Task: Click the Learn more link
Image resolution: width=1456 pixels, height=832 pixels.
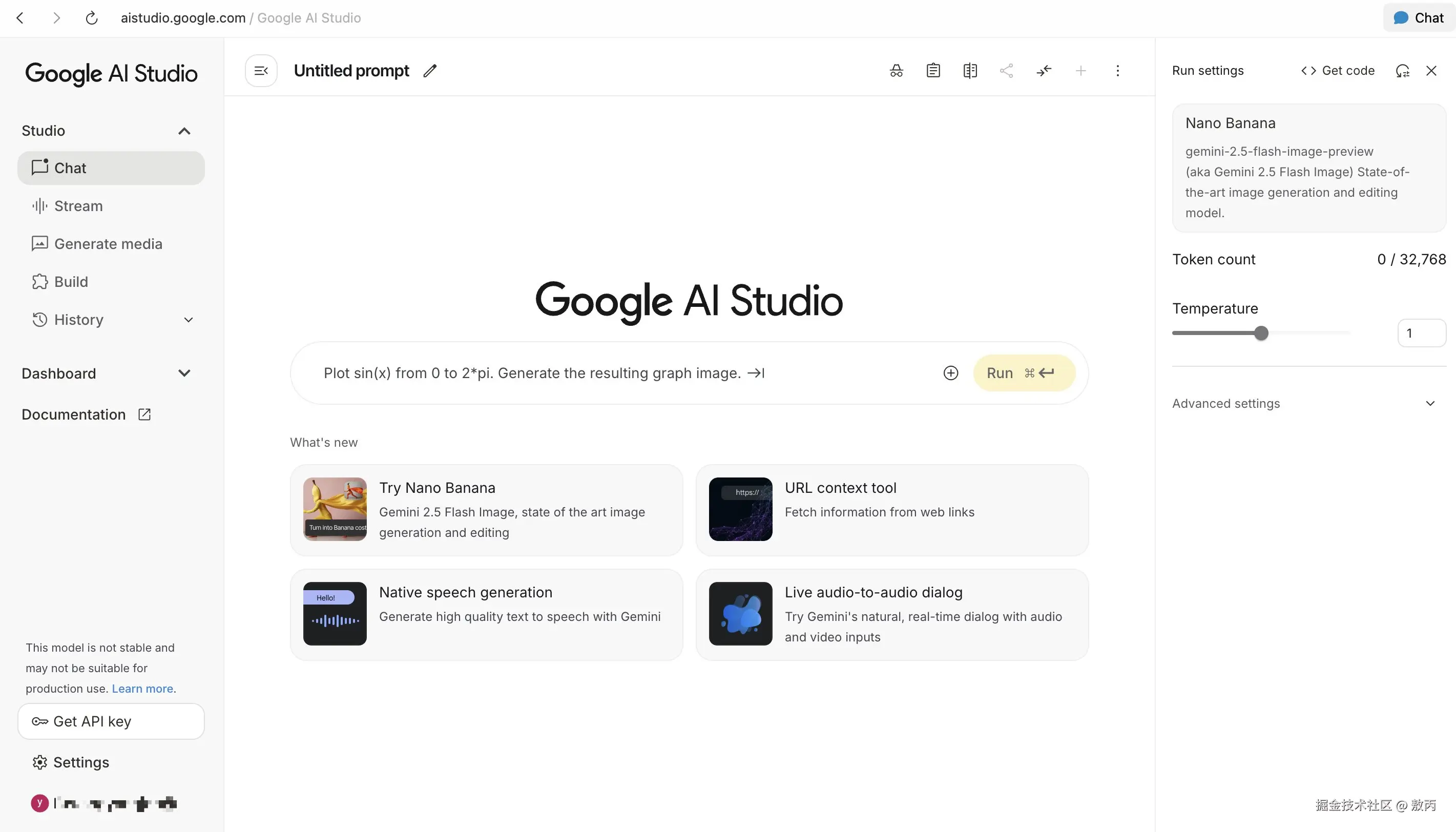Action: [x=142, y=689]
